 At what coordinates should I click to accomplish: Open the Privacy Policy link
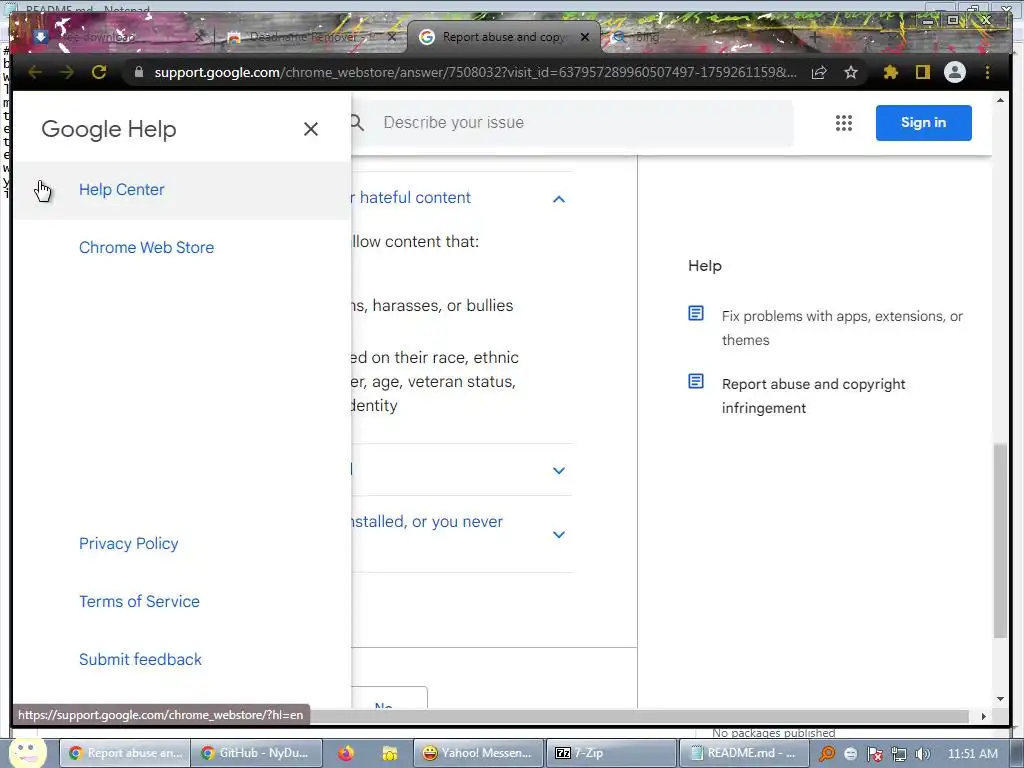[x=129, y=543]
